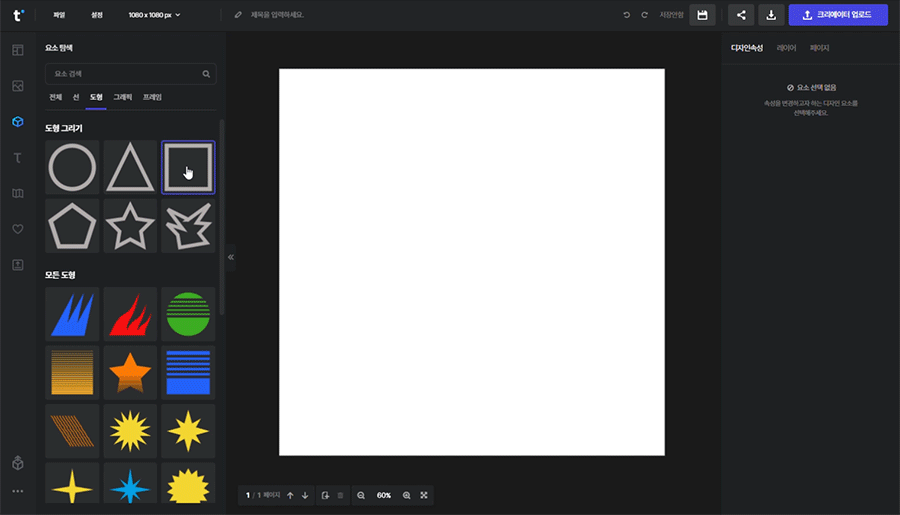Screen dimensions: 900x515
Task: Pick the star outline drawing tool
Action: [x=130, y=226]
